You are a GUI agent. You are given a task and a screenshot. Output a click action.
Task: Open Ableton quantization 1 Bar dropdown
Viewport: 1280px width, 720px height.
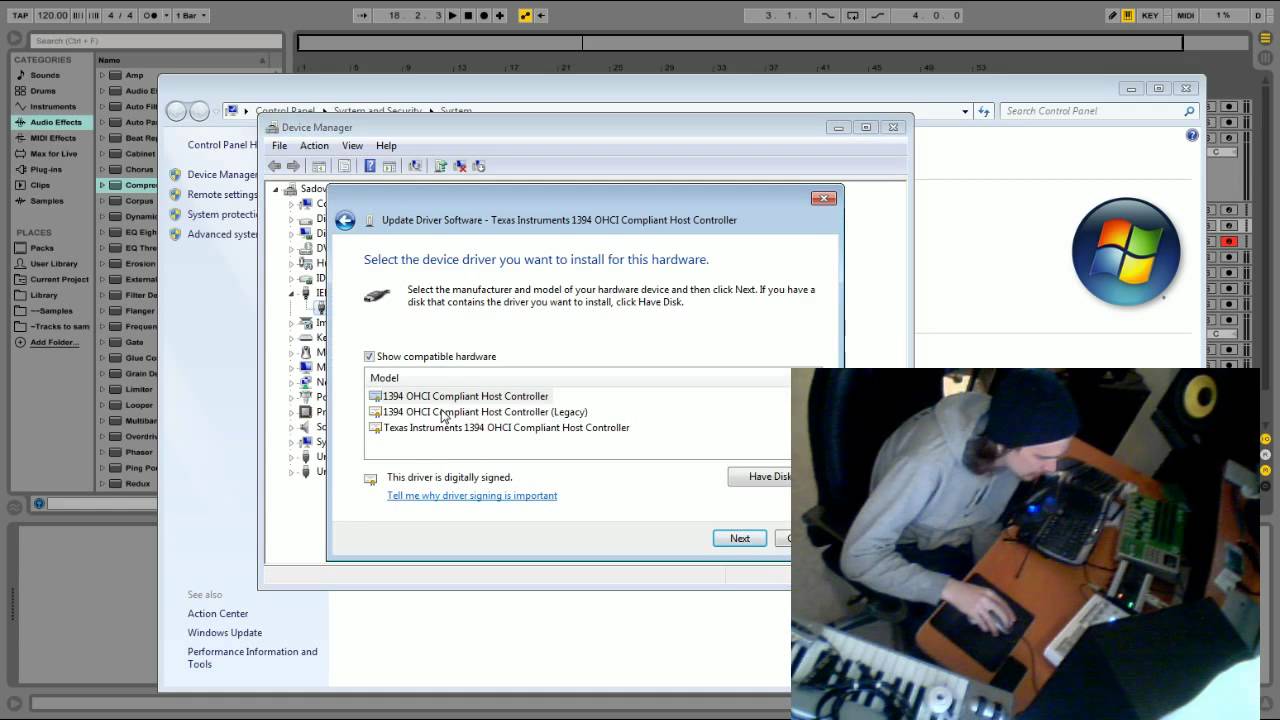tap(191, 15)
